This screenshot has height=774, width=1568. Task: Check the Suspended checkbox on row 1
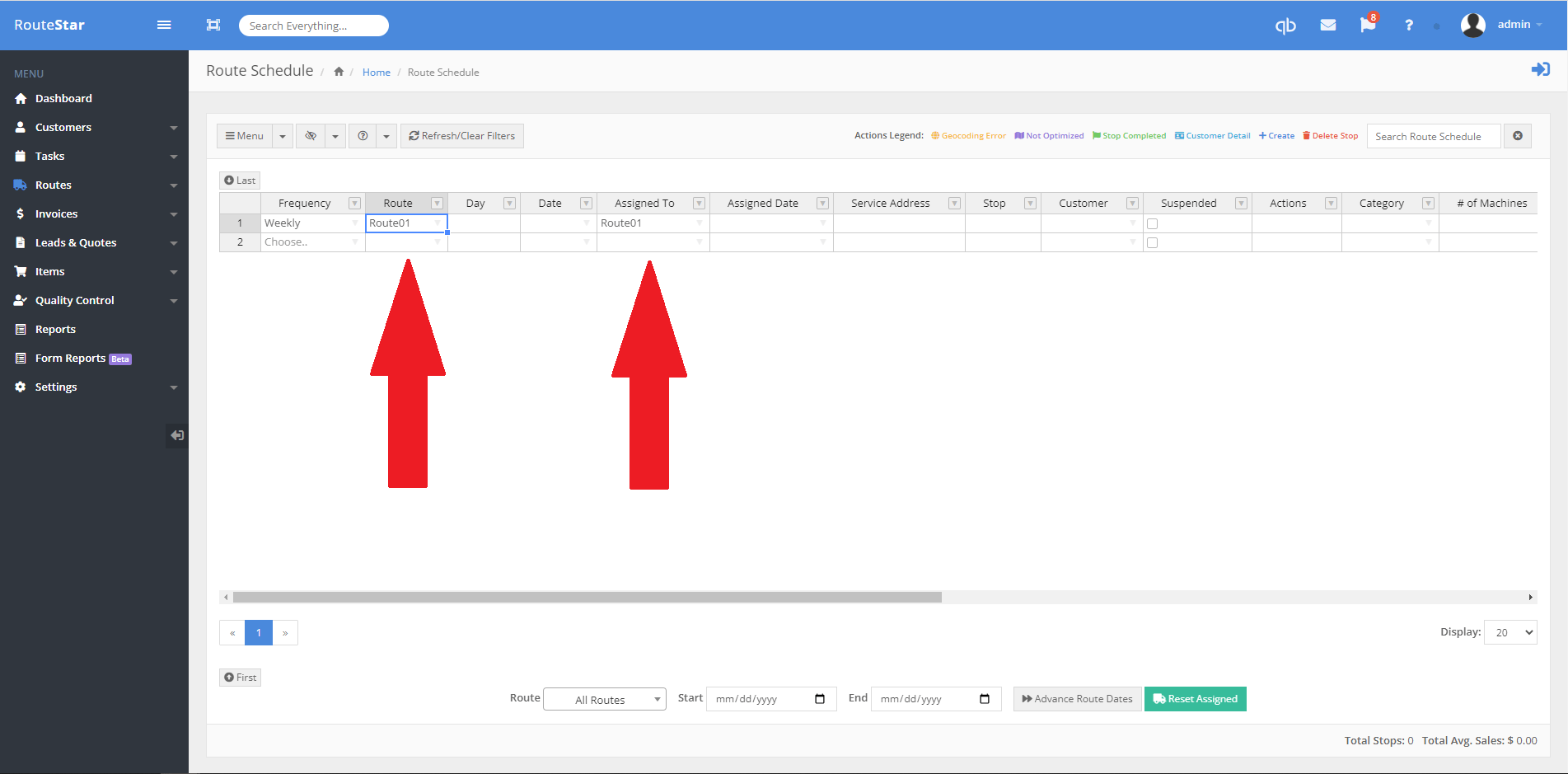[1152, 223]
